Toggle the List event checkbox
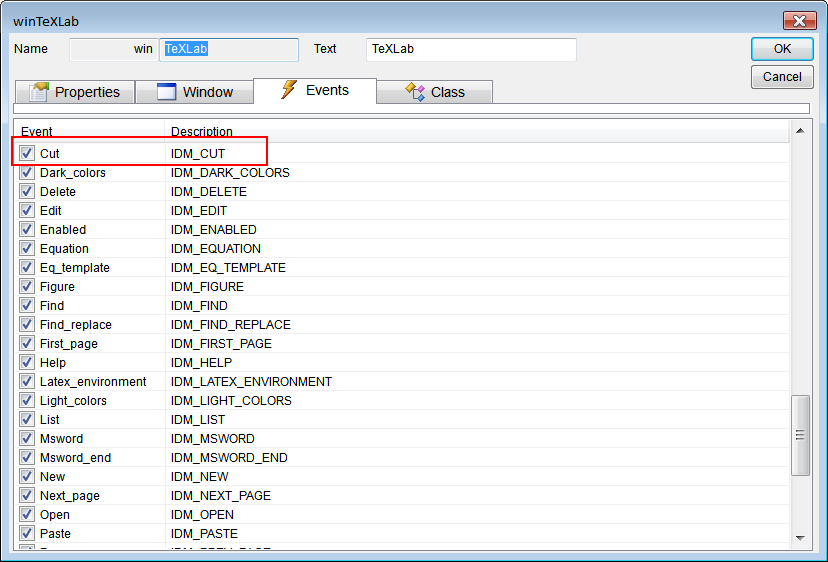This screenshot has width=828, height=562. point(27,419)
